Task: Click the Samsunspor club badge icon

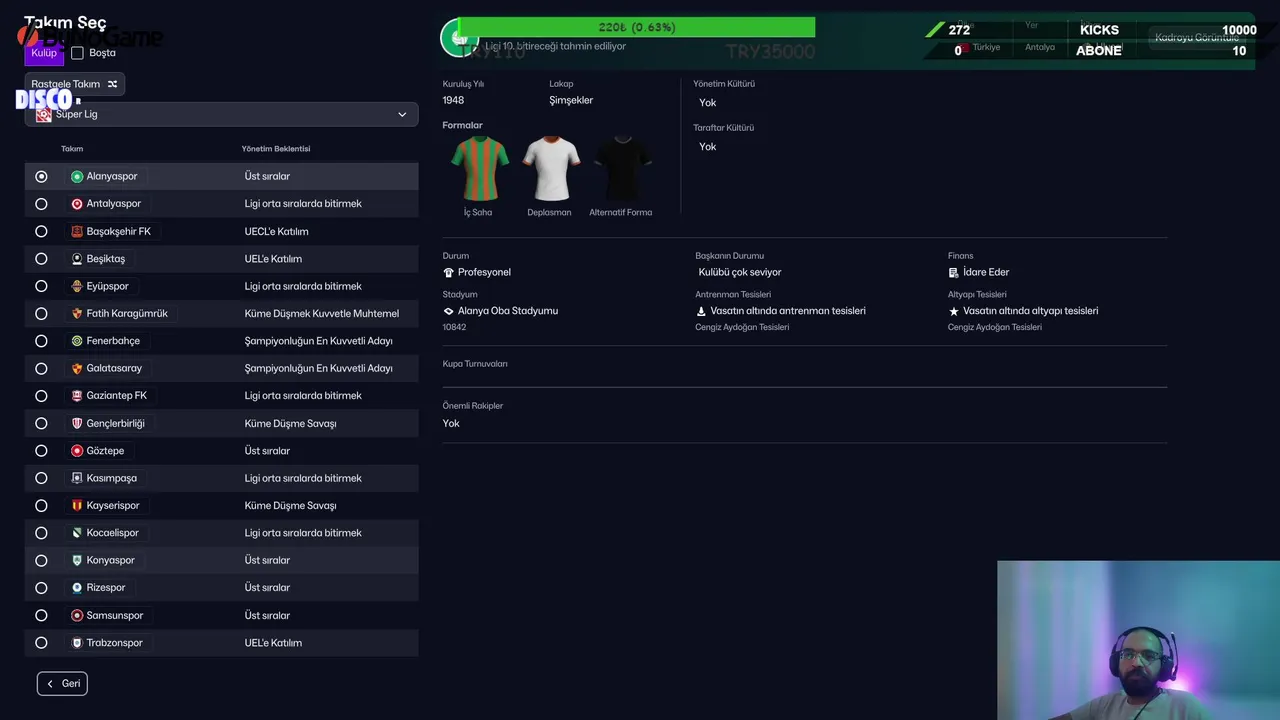Action: pos(77,615)
